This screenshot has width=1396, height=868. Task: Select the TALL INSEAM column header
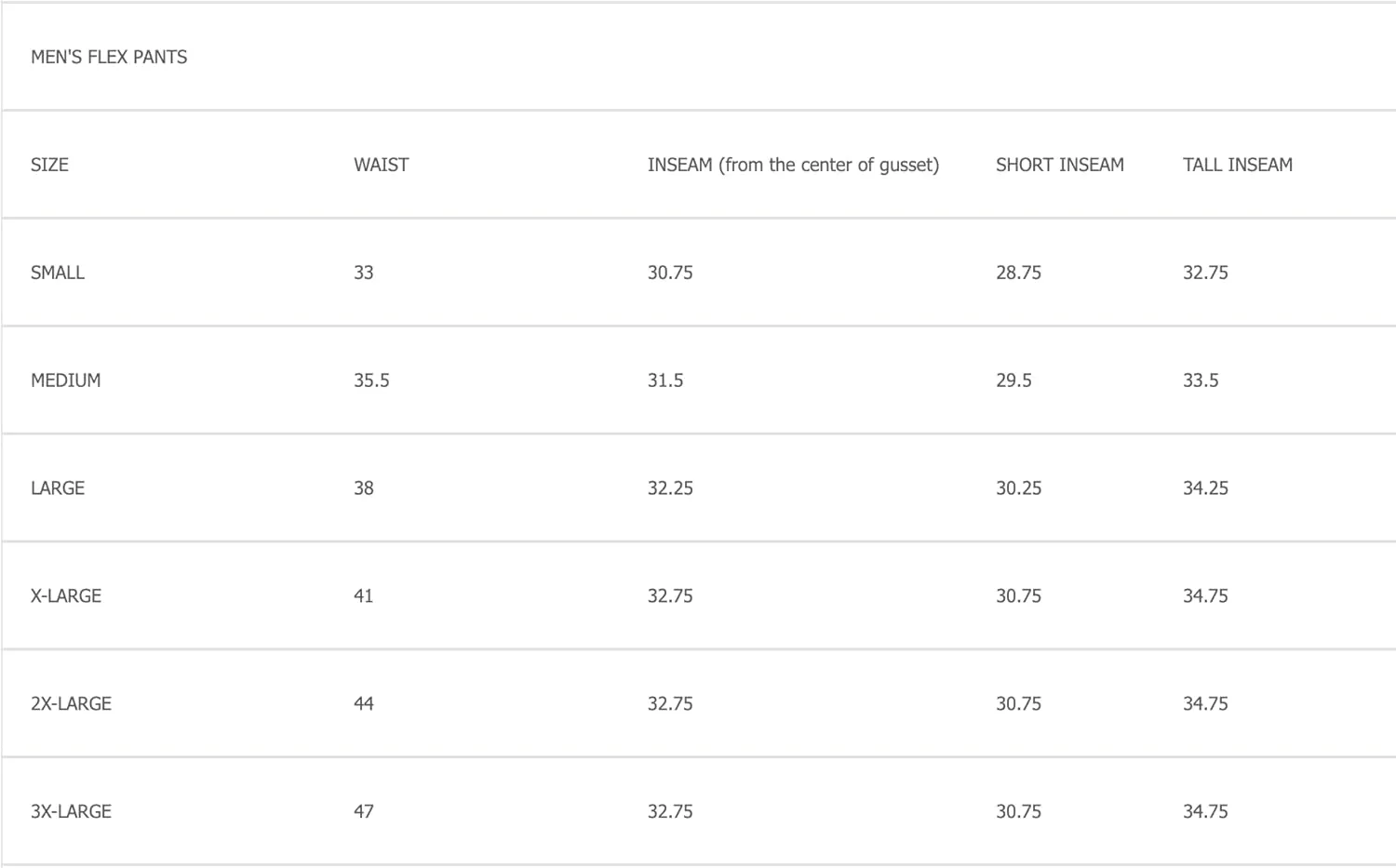pos(1237,165)
